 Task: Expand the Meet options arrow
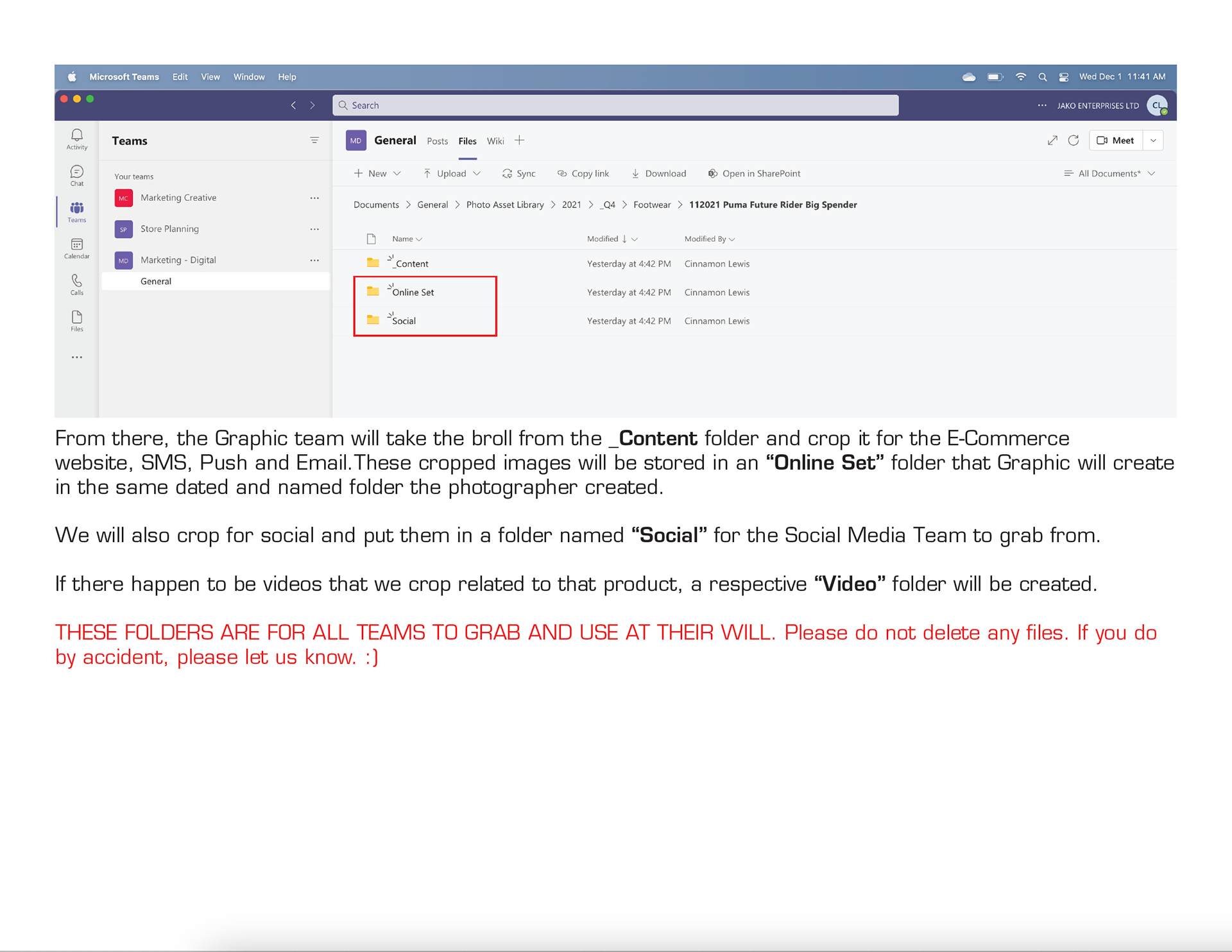pos(1153,140)
